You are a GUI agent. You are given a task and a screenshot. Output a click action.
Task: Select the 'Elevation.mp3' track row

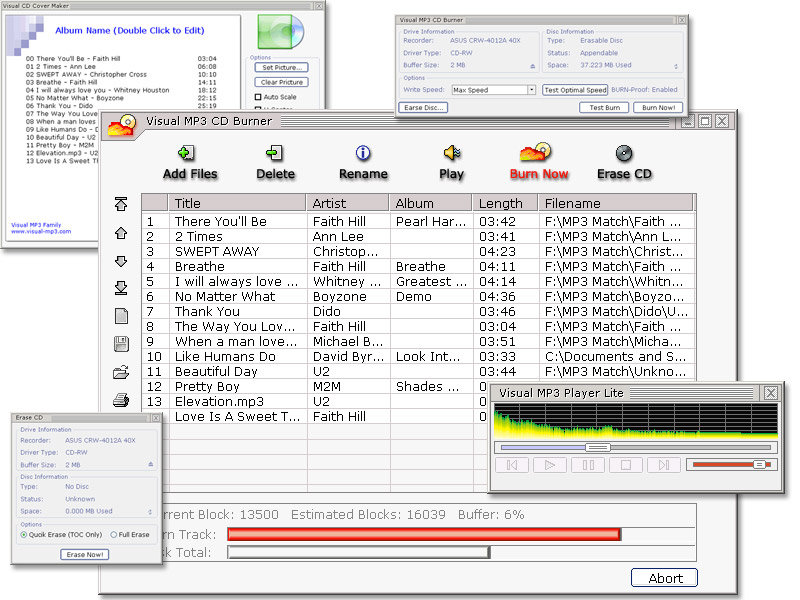315,402
